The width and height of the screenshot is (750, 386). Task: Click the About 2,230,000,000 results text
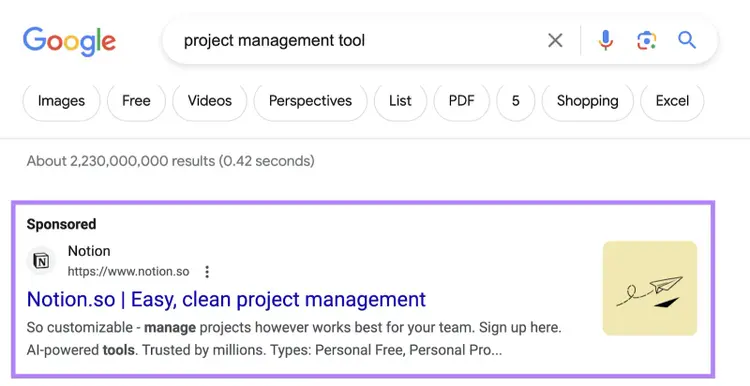(x=170, y=161)
